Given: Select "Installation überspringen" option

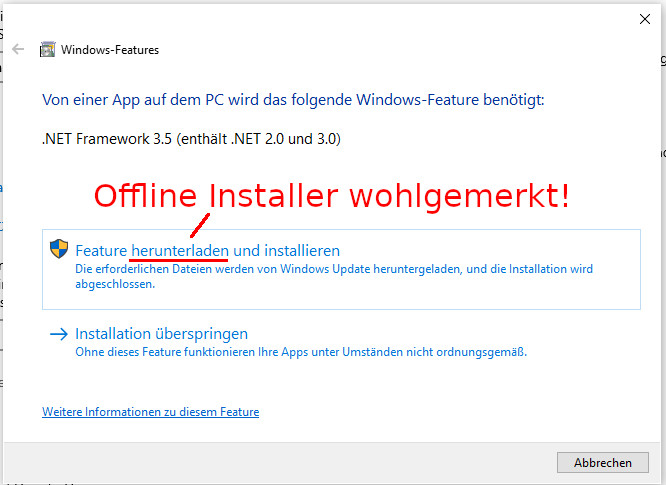Looking at the screenshot, I should pos(161,334).
